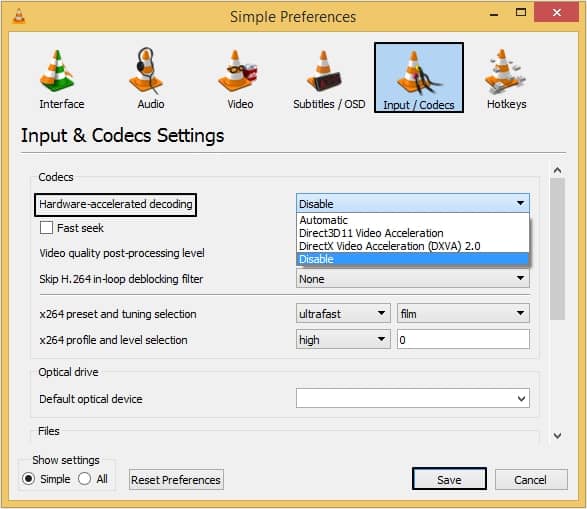
Task: Click the Cancel button
Action: (531, 479)
